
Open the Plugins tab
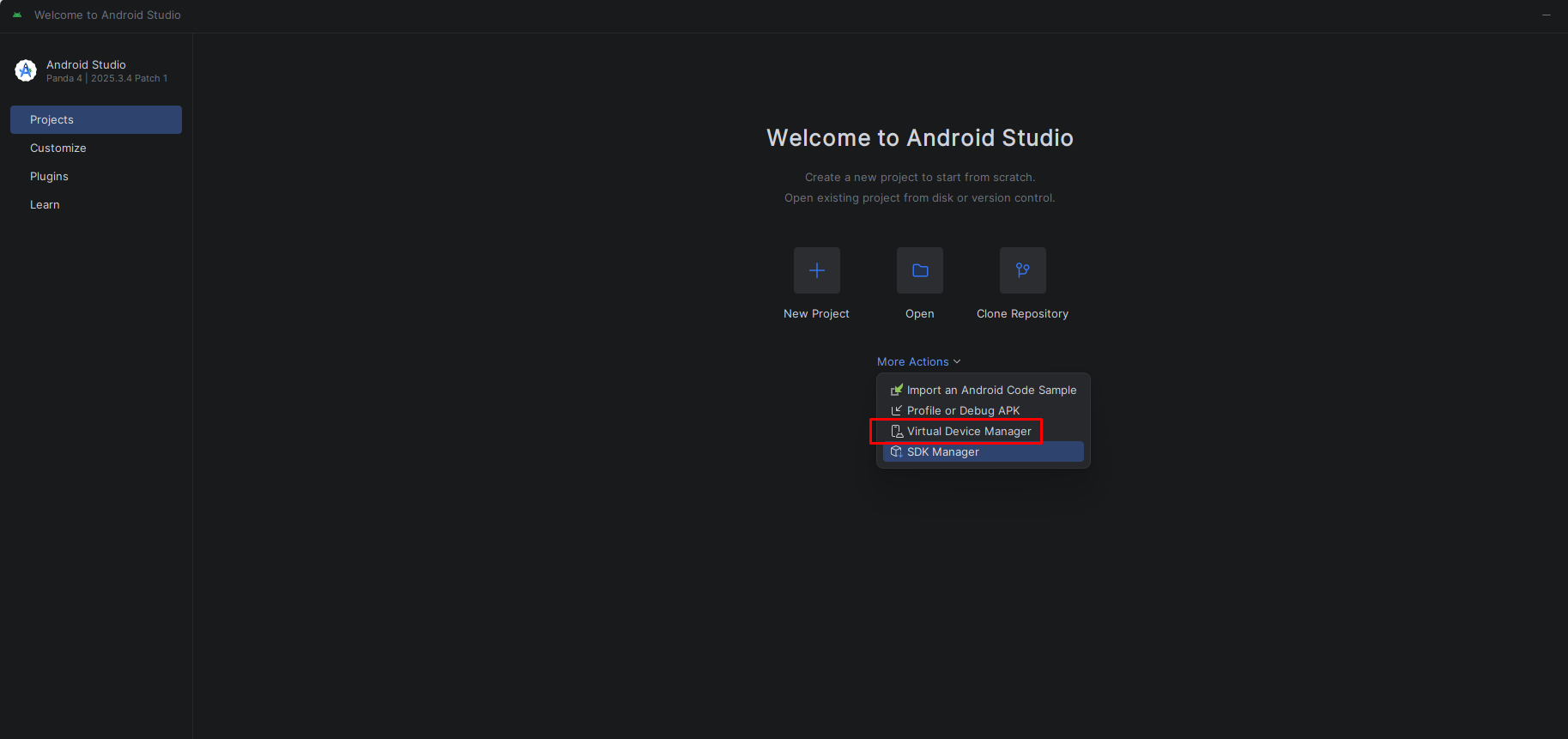96,176
